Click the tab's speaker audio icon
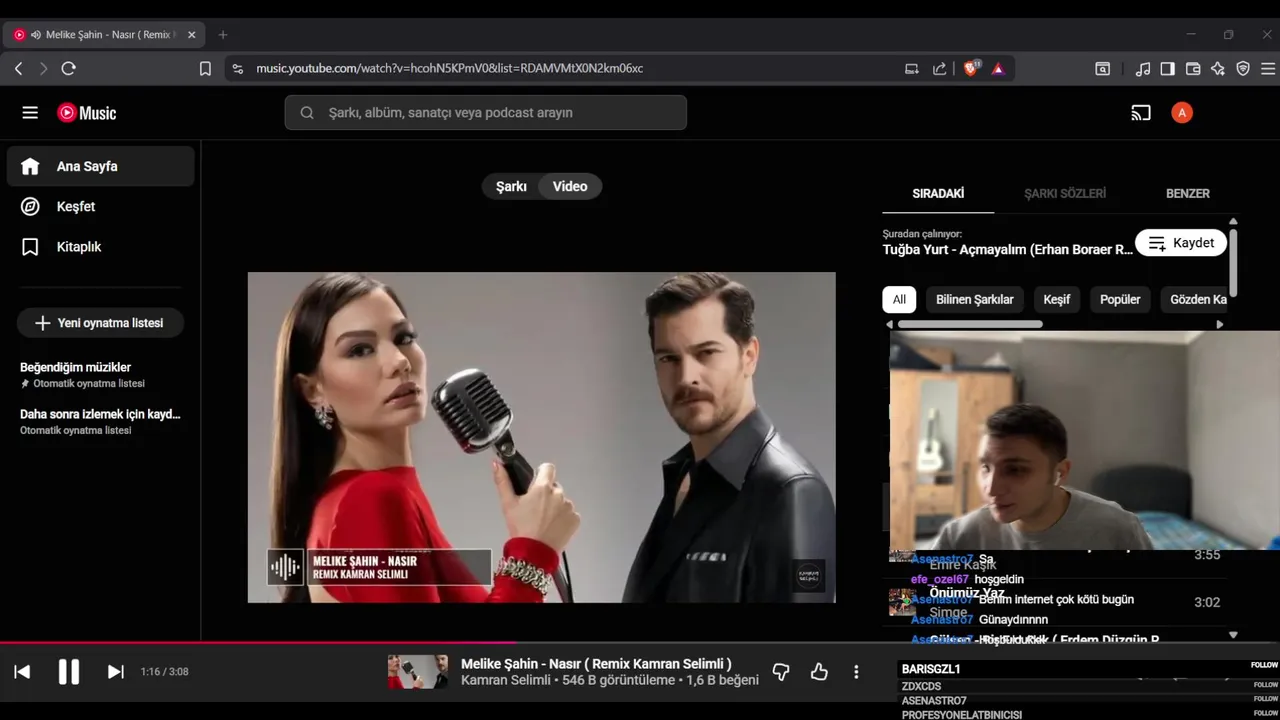Screen dimensions: 1280x720 point(36,34)
